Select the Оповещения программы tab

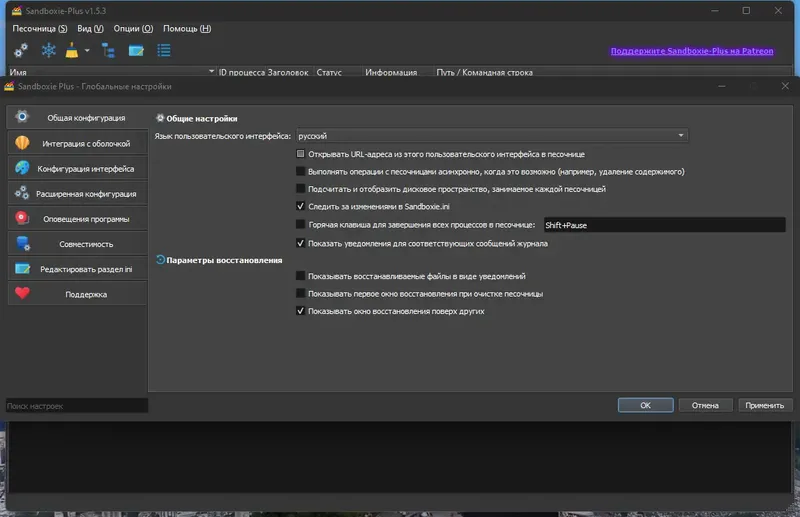pyautogui.click(x=78, y=218)
